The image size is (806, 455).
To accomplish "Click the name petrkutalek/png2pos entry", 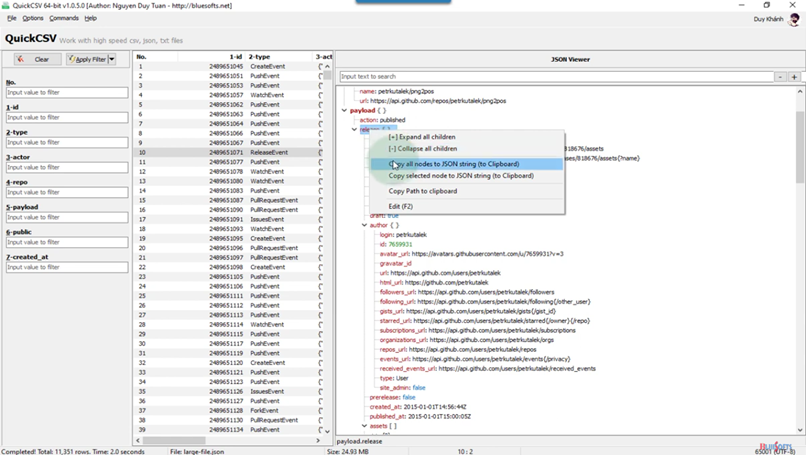I will click(x=396, y=92).
